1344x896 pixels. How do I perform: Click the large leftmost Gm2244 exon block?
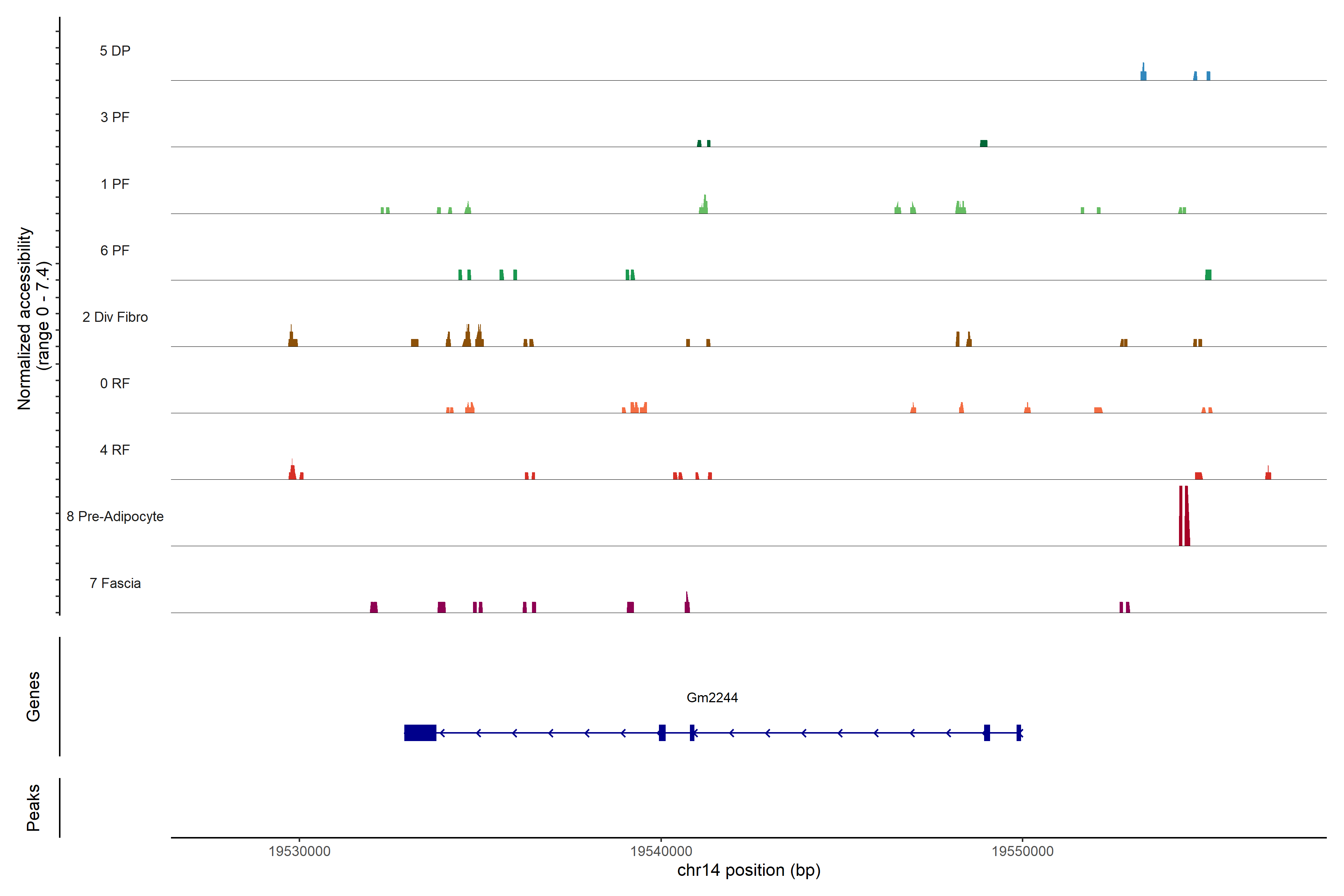[420, 732]
